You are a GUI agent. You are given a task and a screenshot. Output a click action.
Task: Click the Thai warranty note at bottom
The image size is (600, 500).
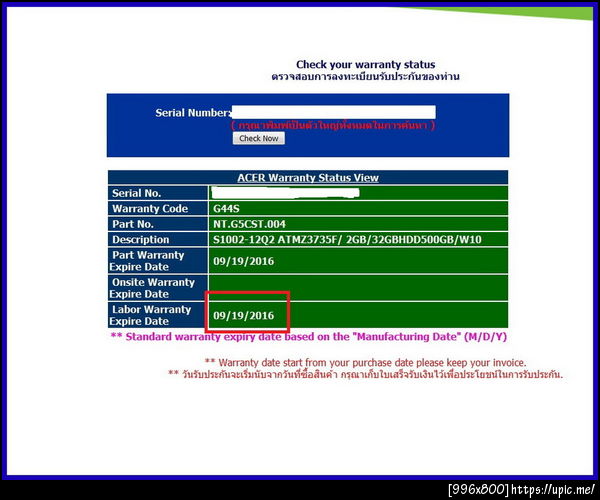365,374
